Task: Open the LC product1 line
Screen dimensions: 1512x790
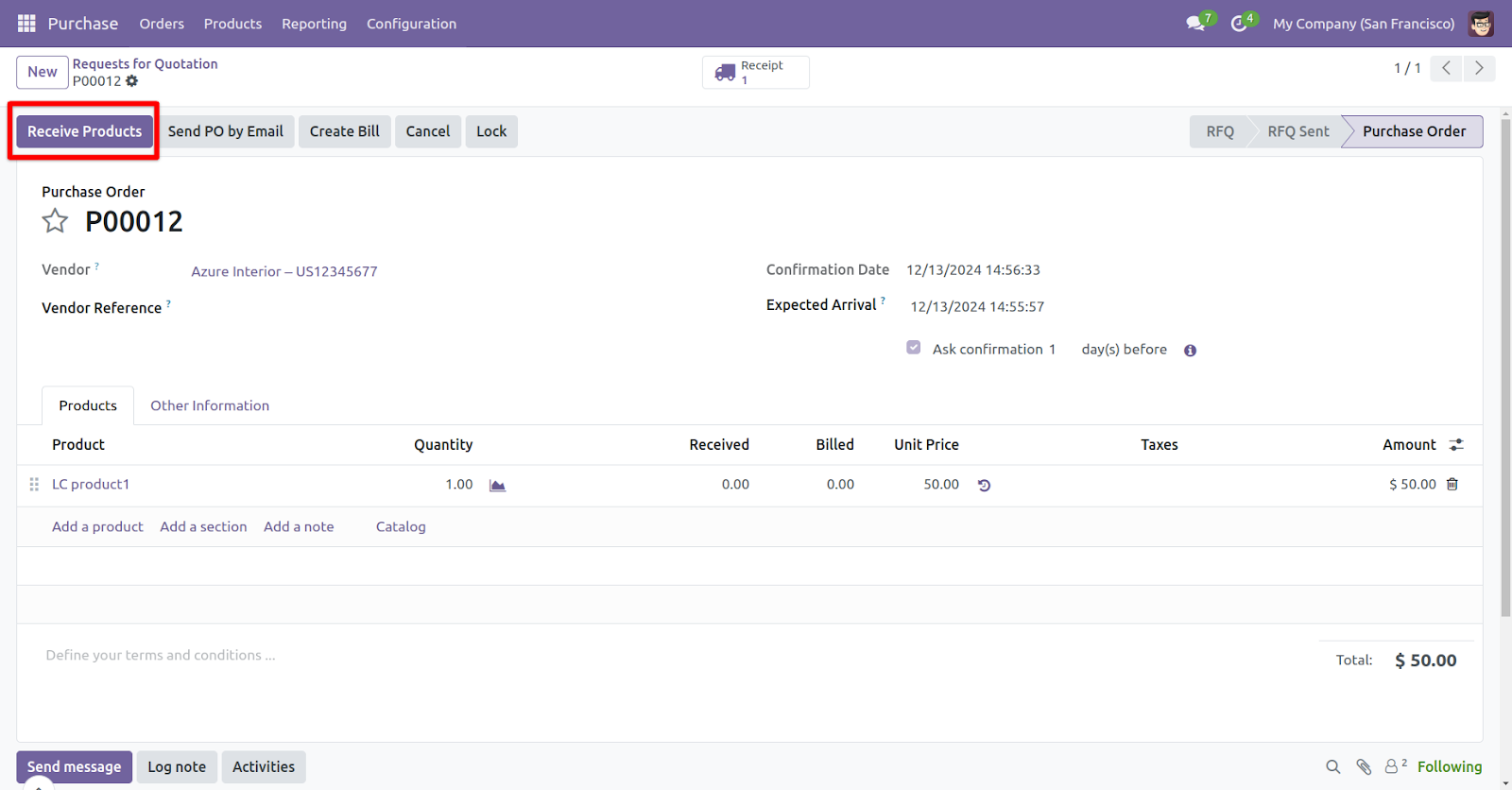Action: click(x=91, y=484)
